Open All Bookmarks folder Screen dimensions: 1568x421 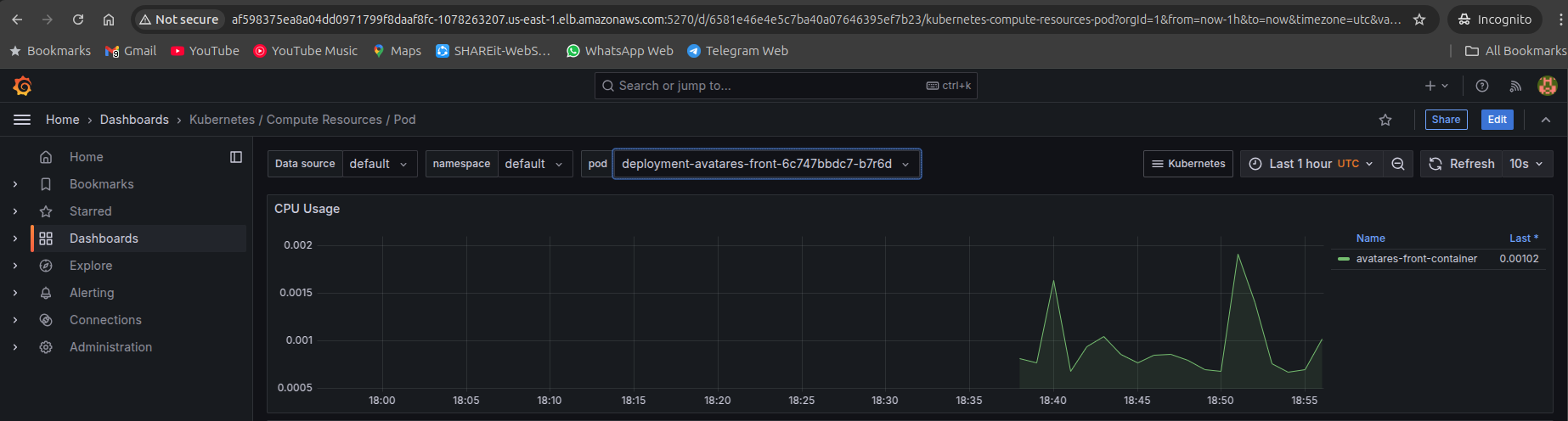click(x=1515, y=51)
